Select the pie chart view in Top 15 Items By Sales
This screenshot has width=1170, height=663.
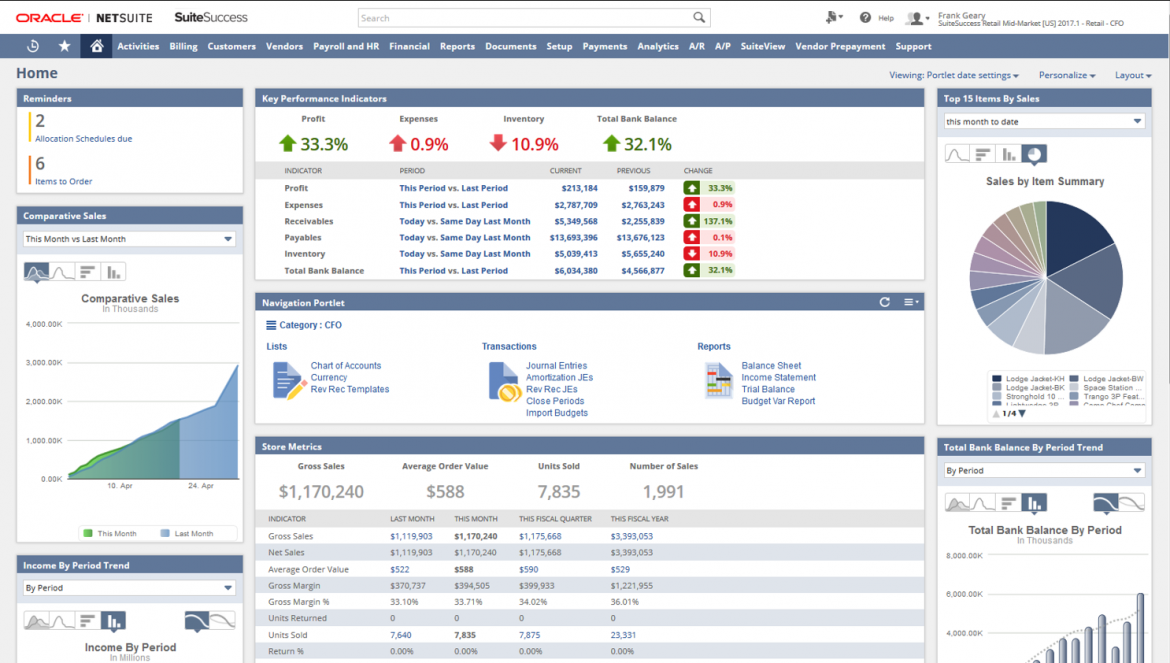[1035, 154]
